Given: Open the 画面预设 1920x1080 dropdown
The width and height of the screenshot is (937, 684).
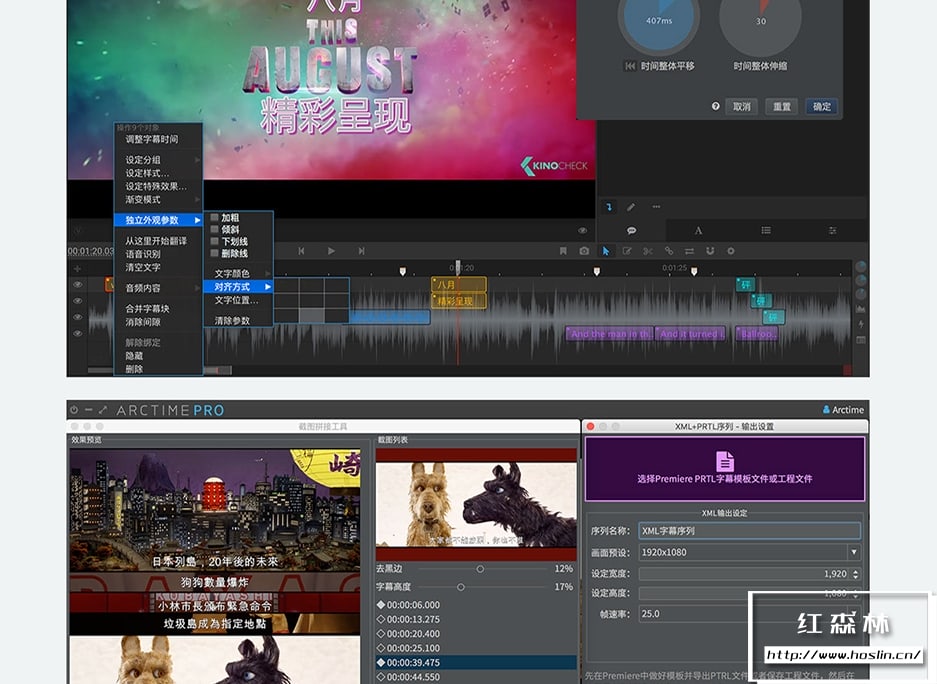Looking at the screenshot, I should pyautogui.click(x=749, y=552).
